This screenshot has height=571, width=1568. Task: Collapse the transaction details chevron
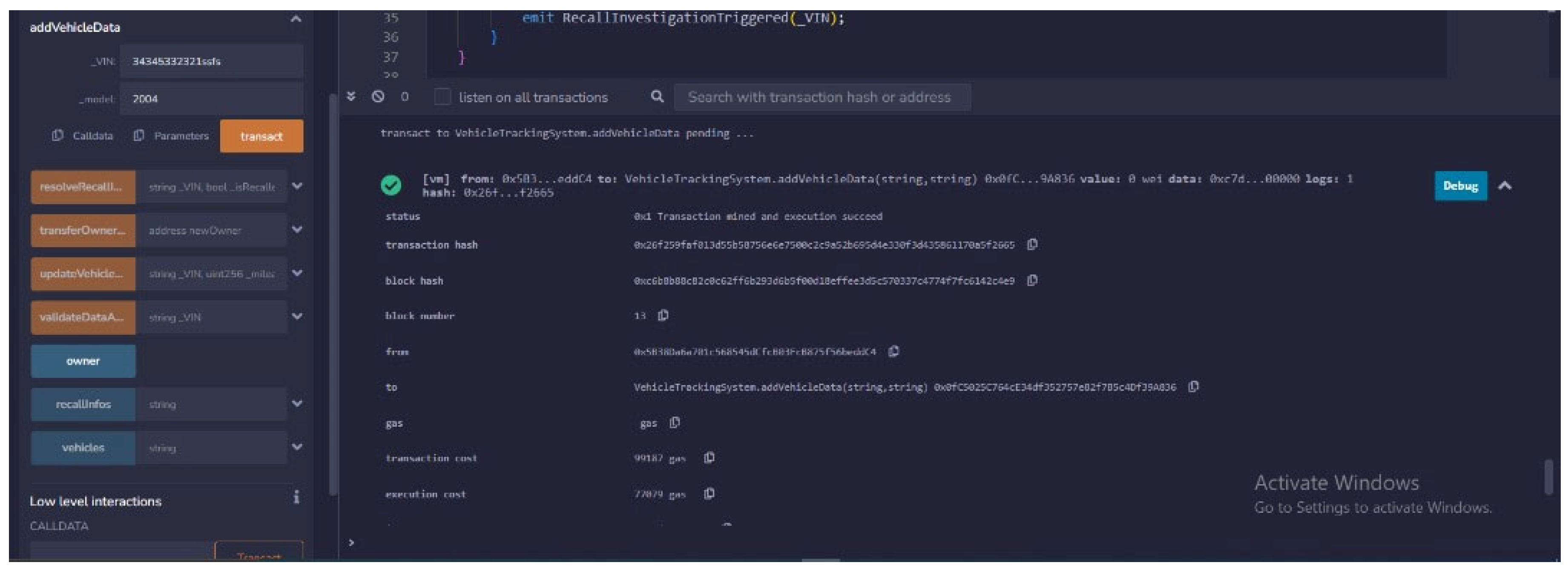point(1505,186)
